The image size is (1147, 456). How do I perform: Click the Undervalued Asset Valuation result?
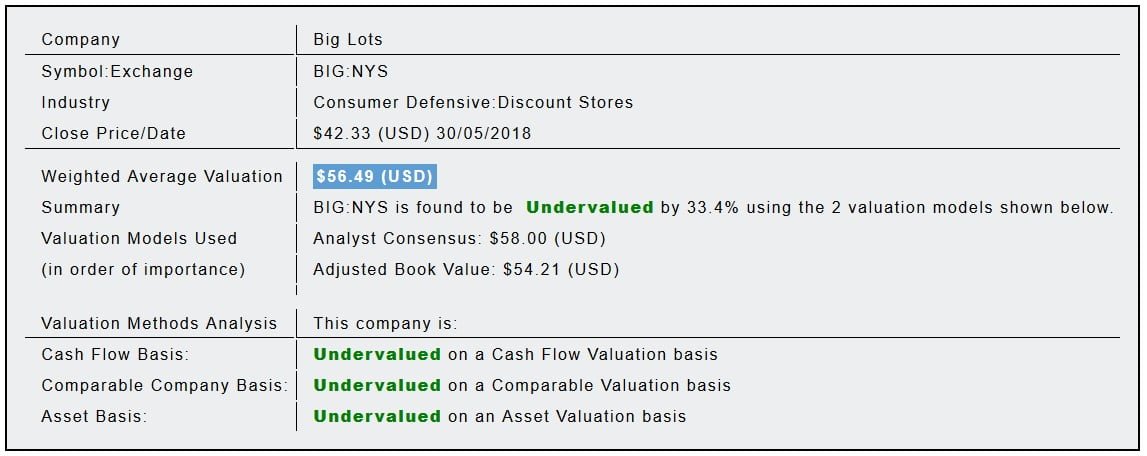pos(500,416)
